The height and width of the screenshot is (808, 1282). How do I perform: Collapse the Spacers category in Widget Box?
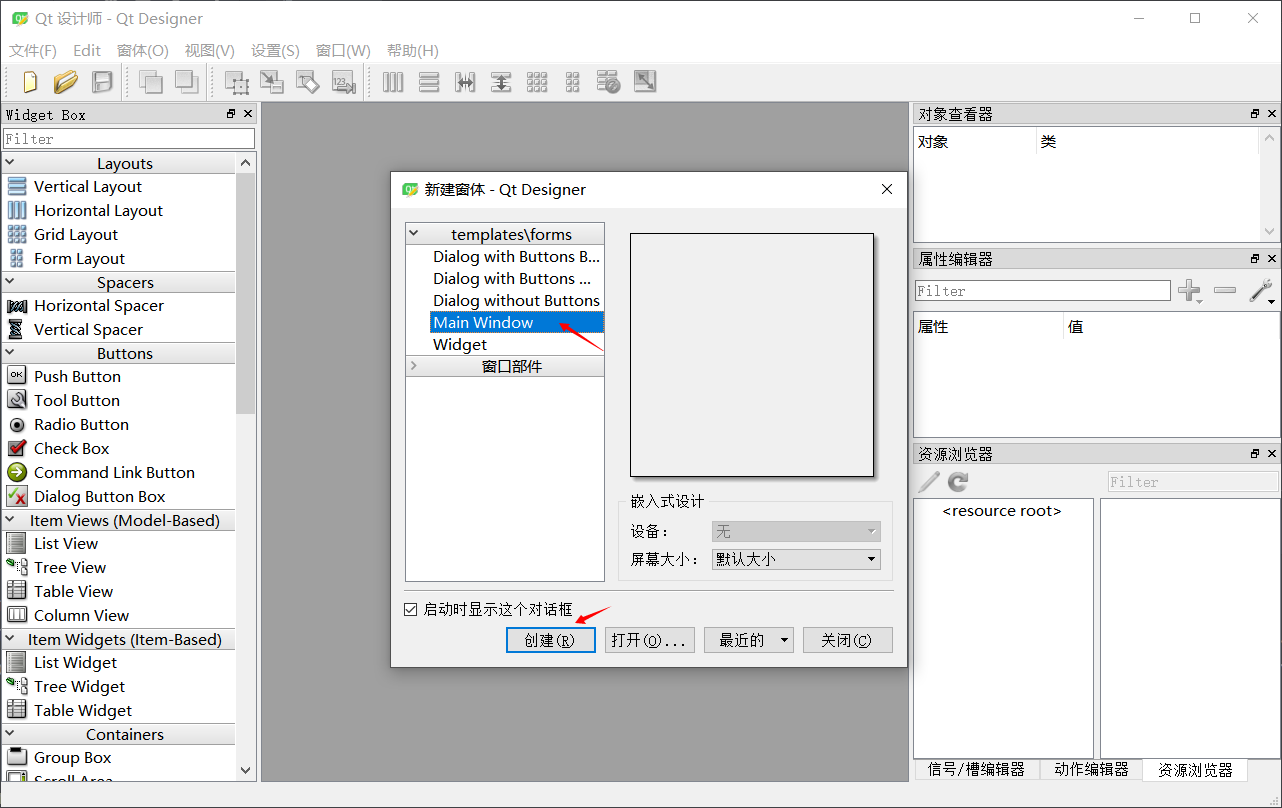pyautogui.click(x=10, y=282)
